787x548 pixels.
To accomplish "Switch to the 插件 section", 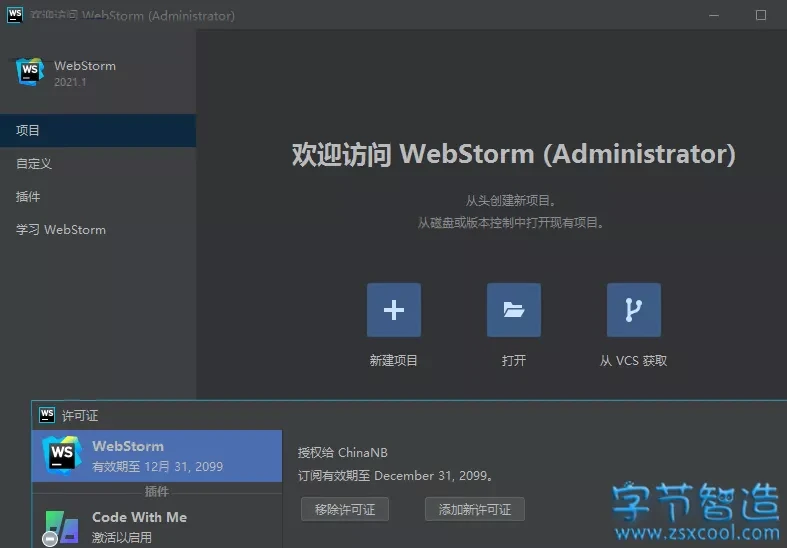I will pyautogui.click(x=28, y=197).
